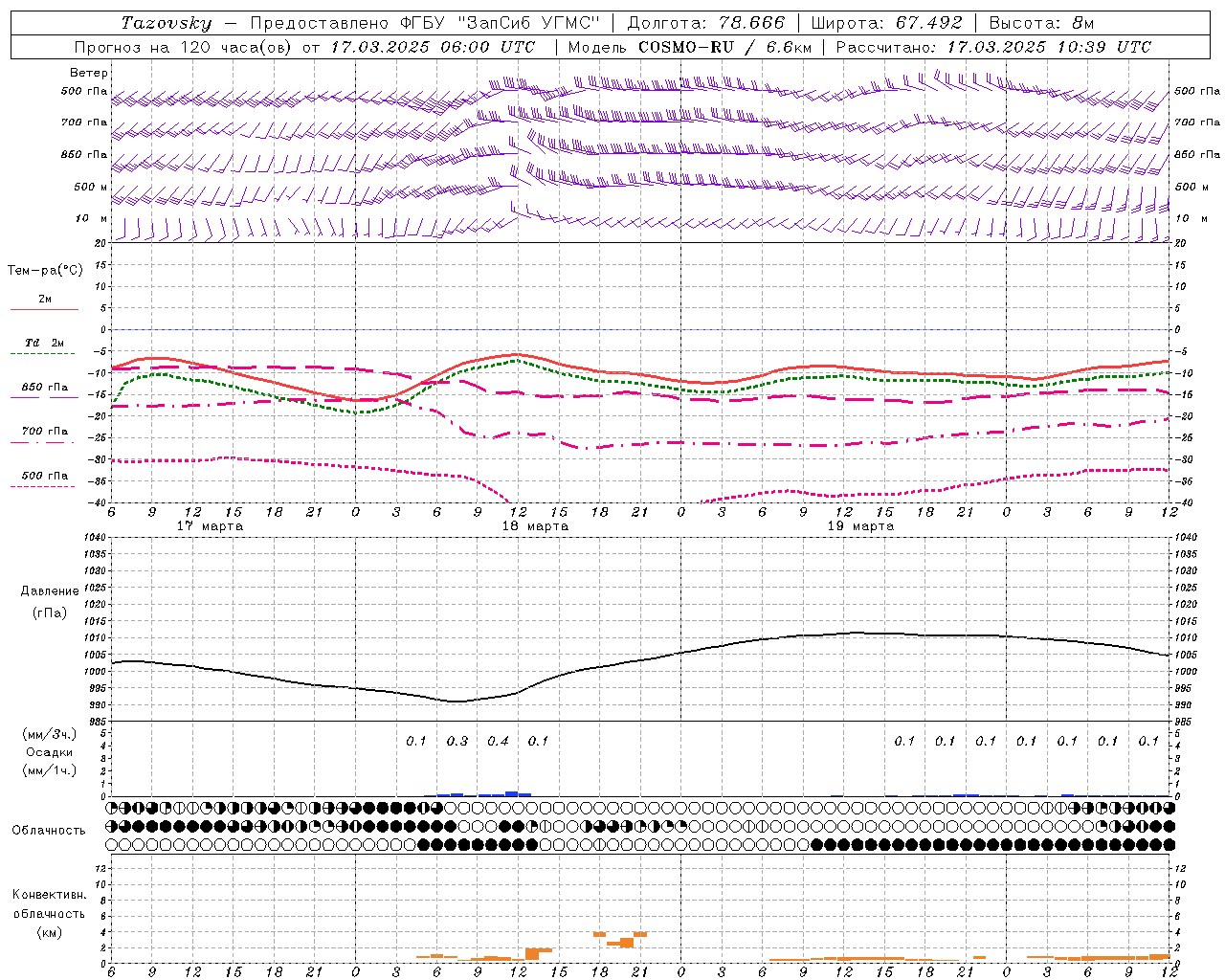The image size is (1225, 980).
Task: Click the longitude value Долгота: 78.666
Action: pyautogui.click(x=706, y=23)
